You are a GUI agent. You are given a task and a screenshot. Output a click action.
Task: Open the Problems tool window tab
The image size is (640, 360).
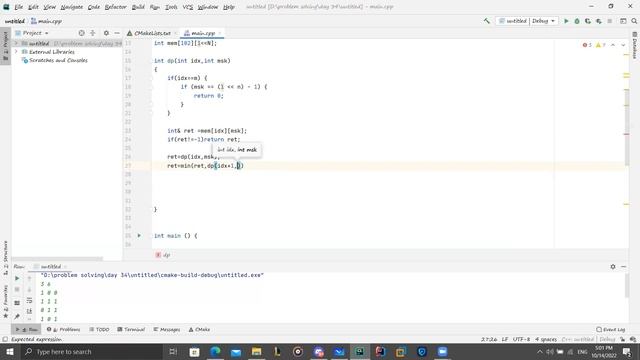point(64,329)
